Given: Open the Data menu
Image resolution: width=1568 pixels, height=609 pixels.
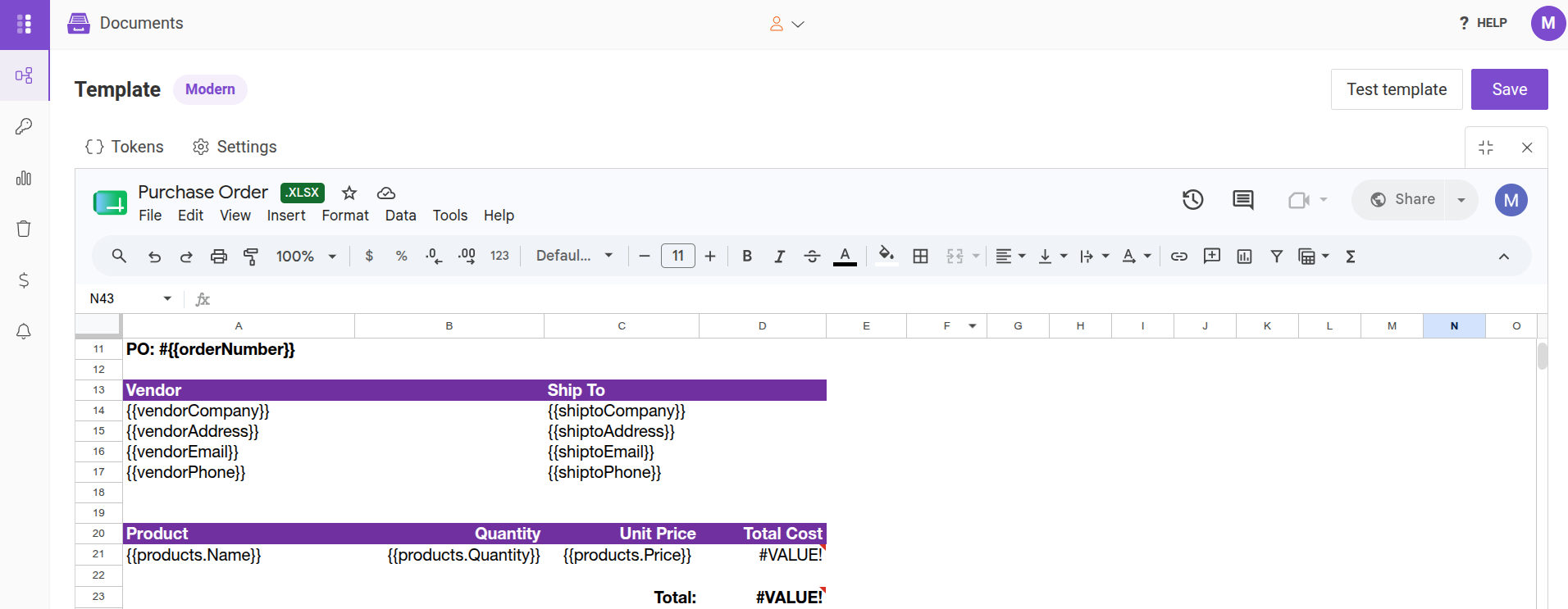Looking at the screenshot, I should point(401,216).
